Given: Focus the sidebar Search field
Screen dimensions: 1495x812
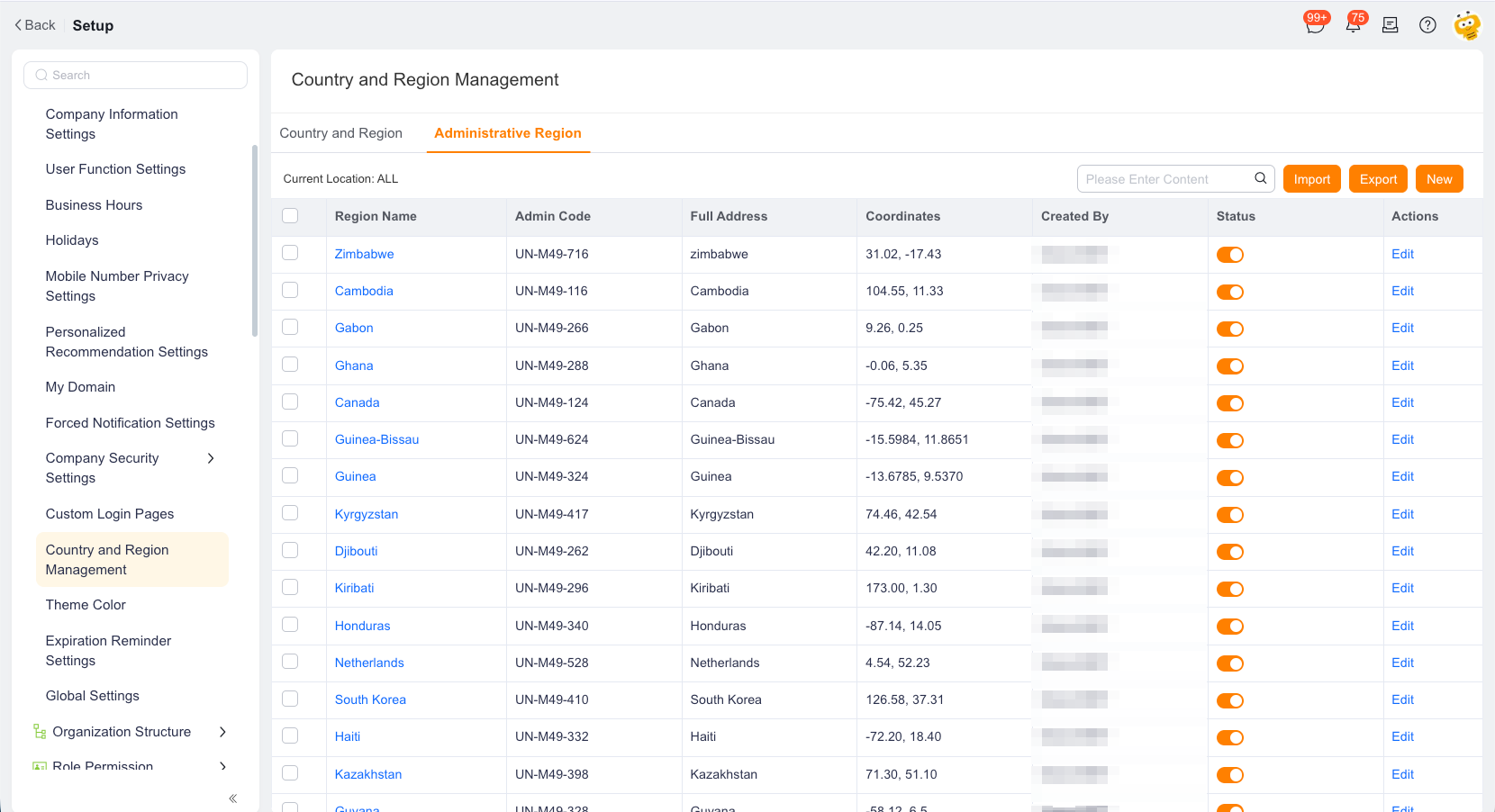Looking at the screenshot, I should [135, 75].
